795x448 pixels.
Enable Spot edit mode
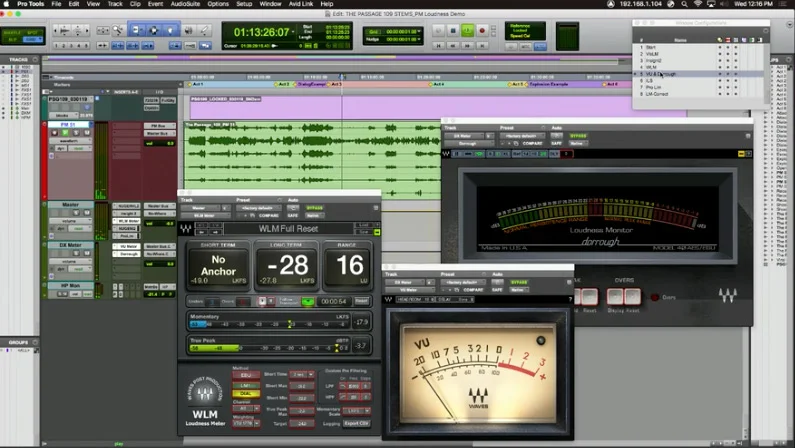(x=33, y=33)
